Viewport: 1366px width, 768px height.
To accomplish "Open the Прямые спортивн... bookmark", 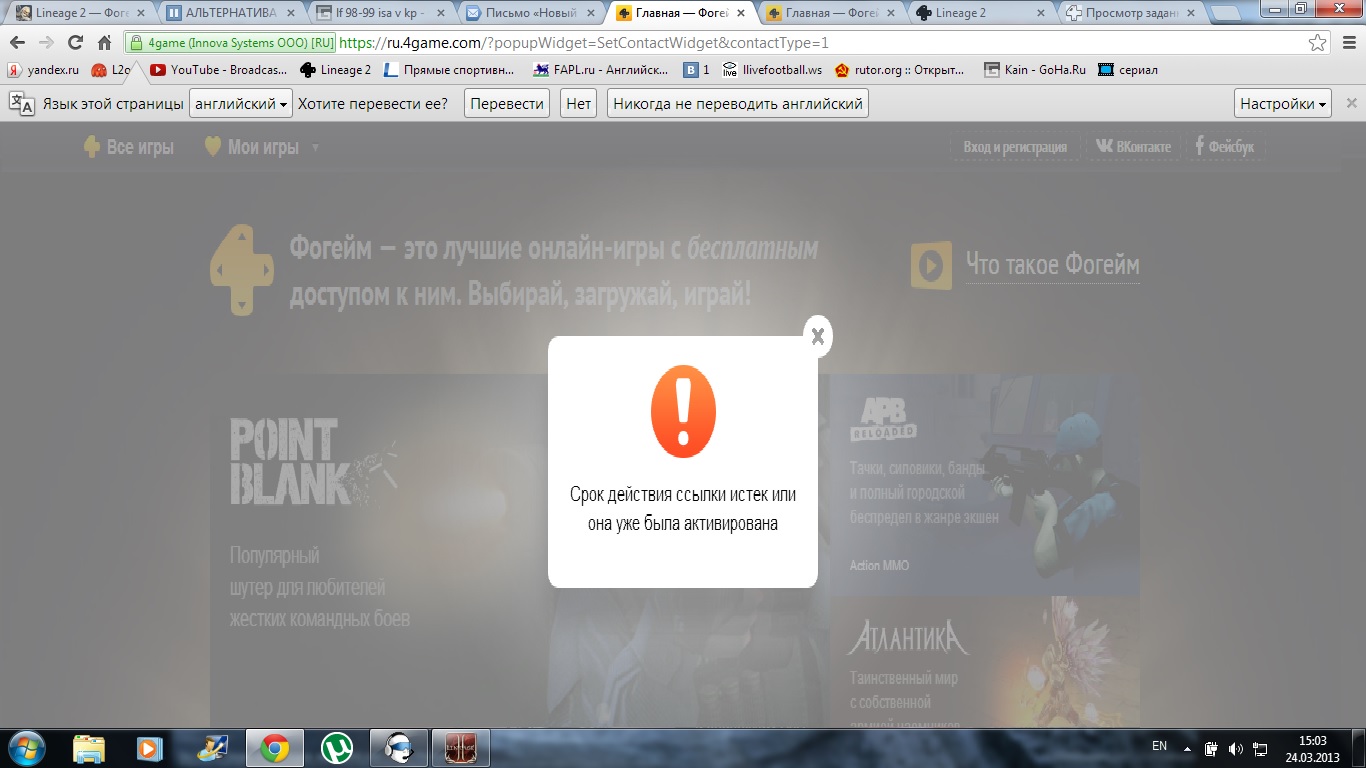I will point(449,70).
